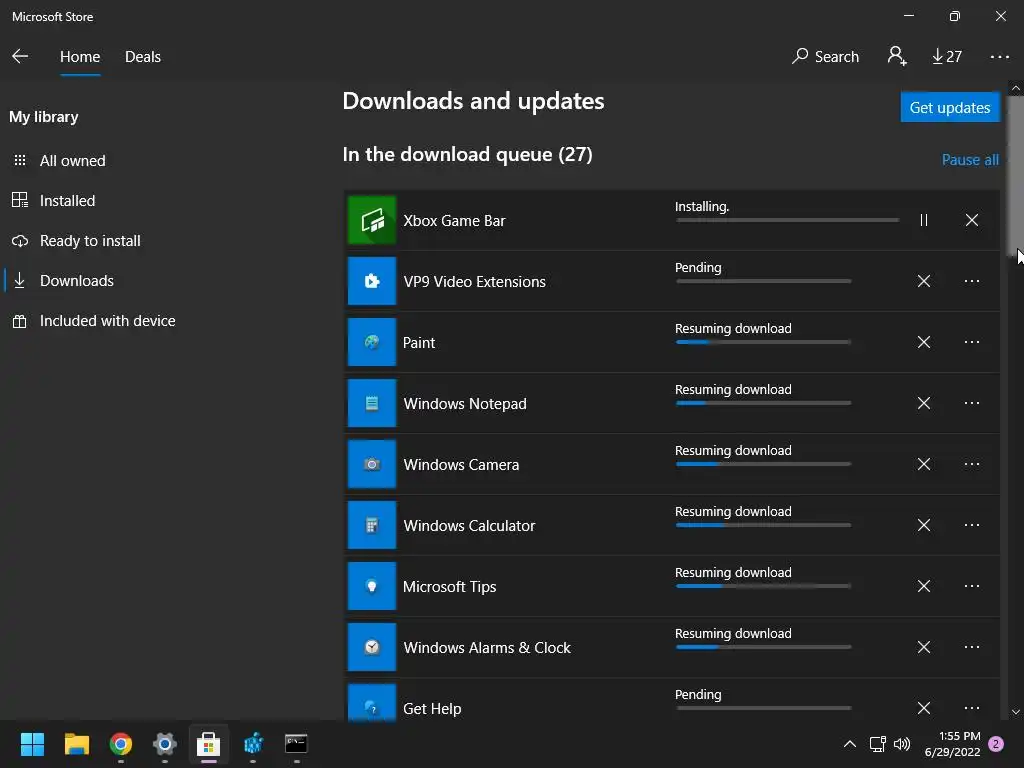Select Ready to install in library

(x=90, y=241)
